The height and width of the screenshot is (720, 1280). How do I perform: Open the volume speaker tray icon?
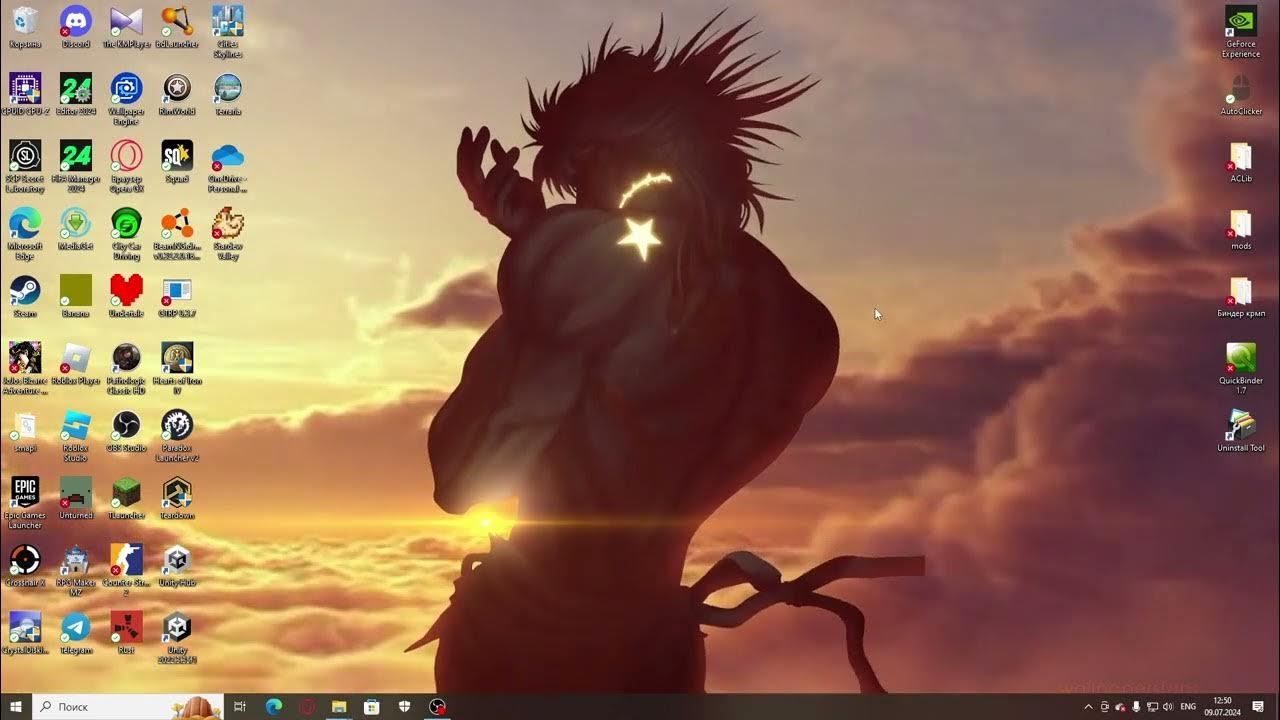tap(1167, 706)
